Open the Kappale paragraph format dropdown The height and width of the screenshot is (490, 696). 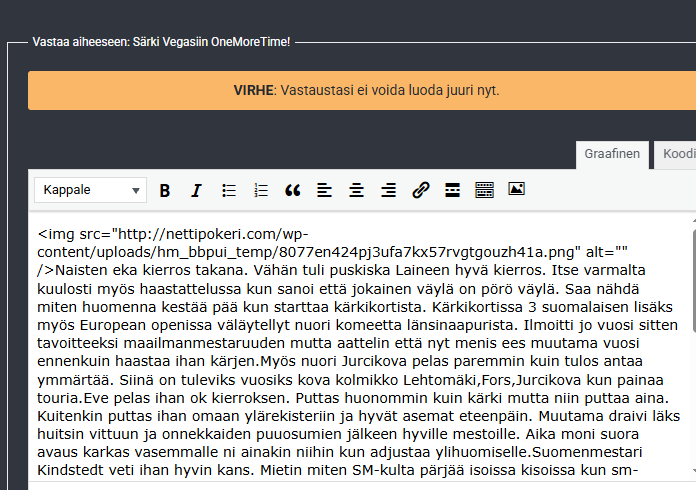tap(91, 190)
